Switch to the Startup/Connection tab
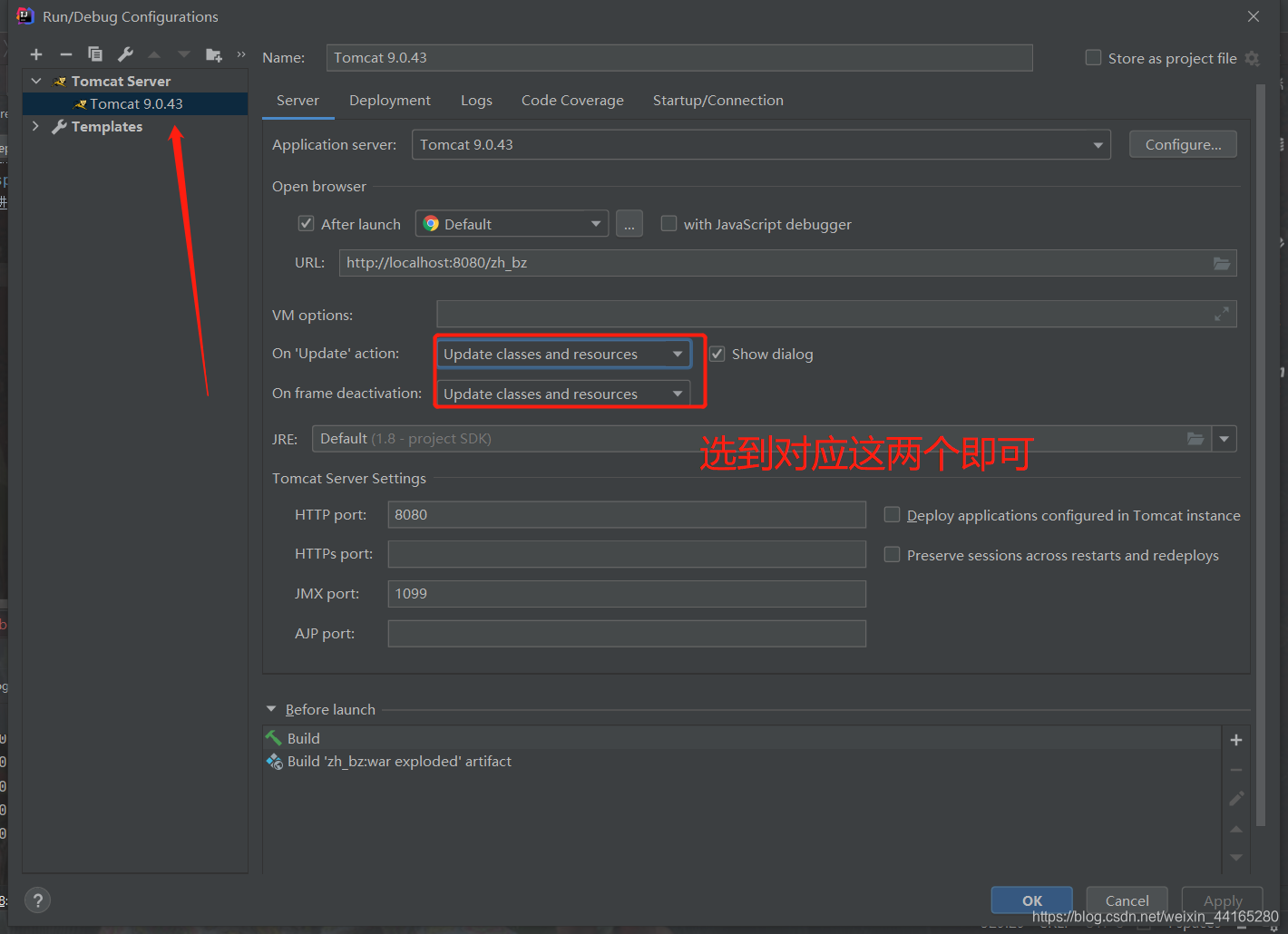This screenshot has width=1288, height=934. [718, 101]
